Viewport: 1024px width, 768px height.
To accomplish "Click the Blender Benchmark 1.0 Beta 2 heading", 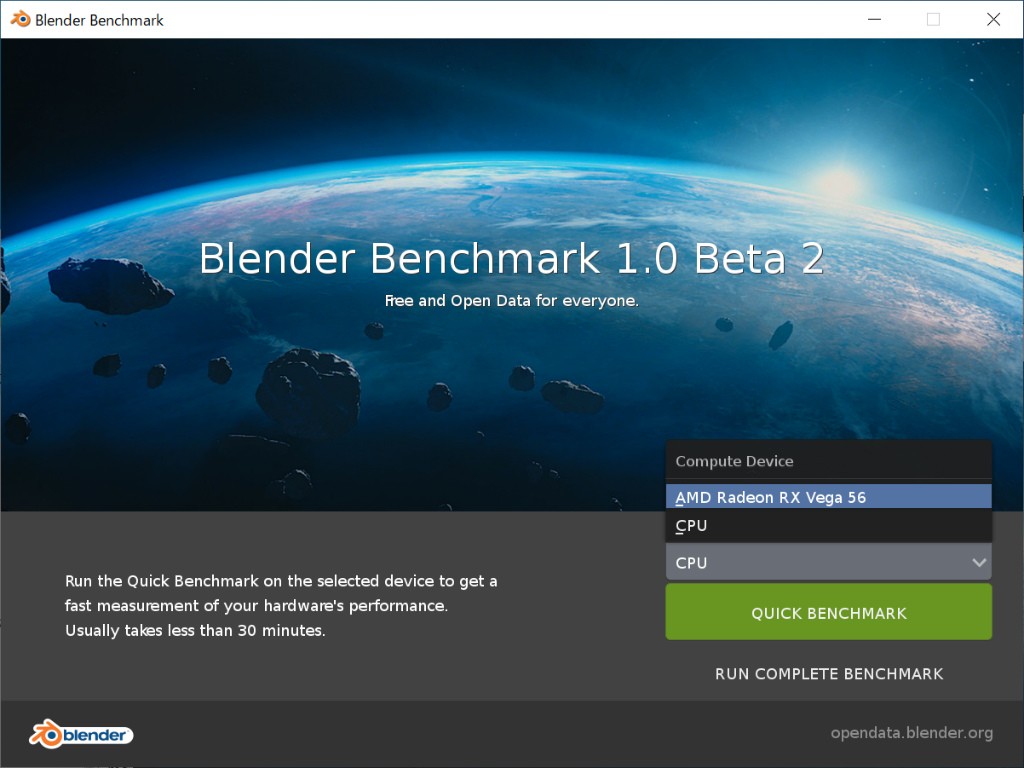I will 511,259.
